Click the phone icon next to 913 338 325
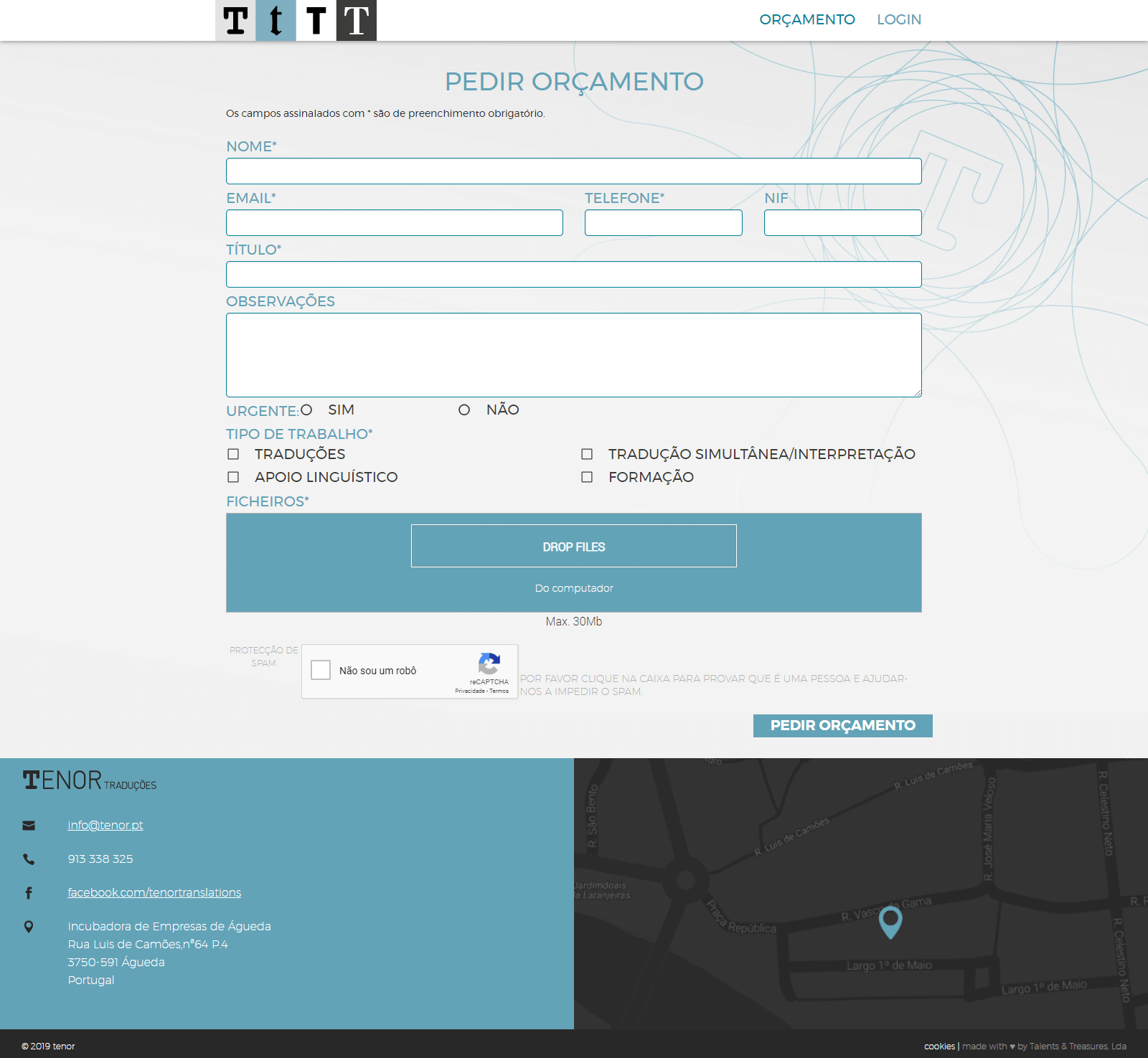 click(29, 859)
